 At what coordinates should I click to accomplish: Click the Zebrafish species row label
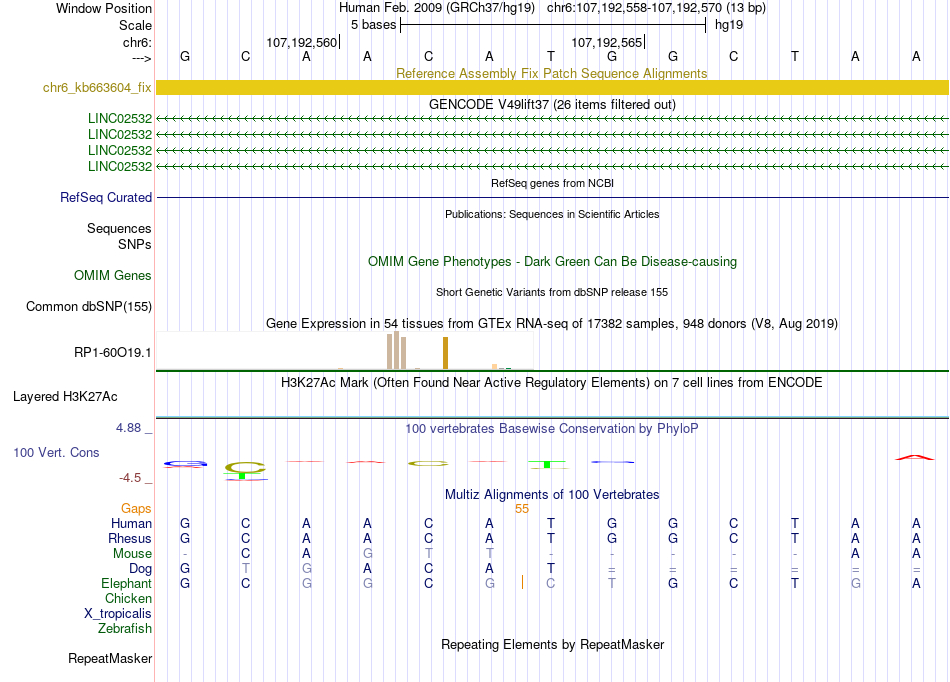(x=124, y=629)
